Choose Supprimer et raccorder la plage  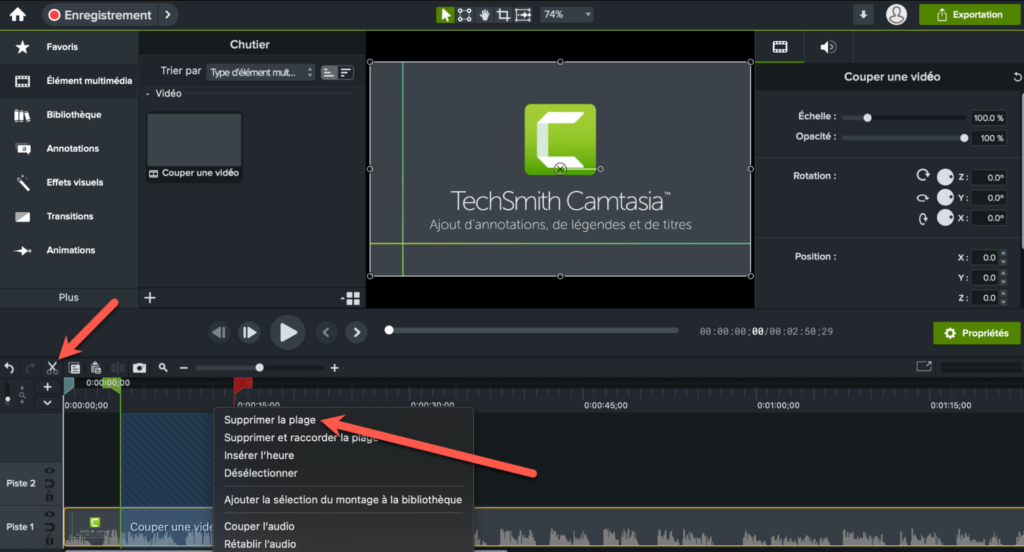coord(301,438)
